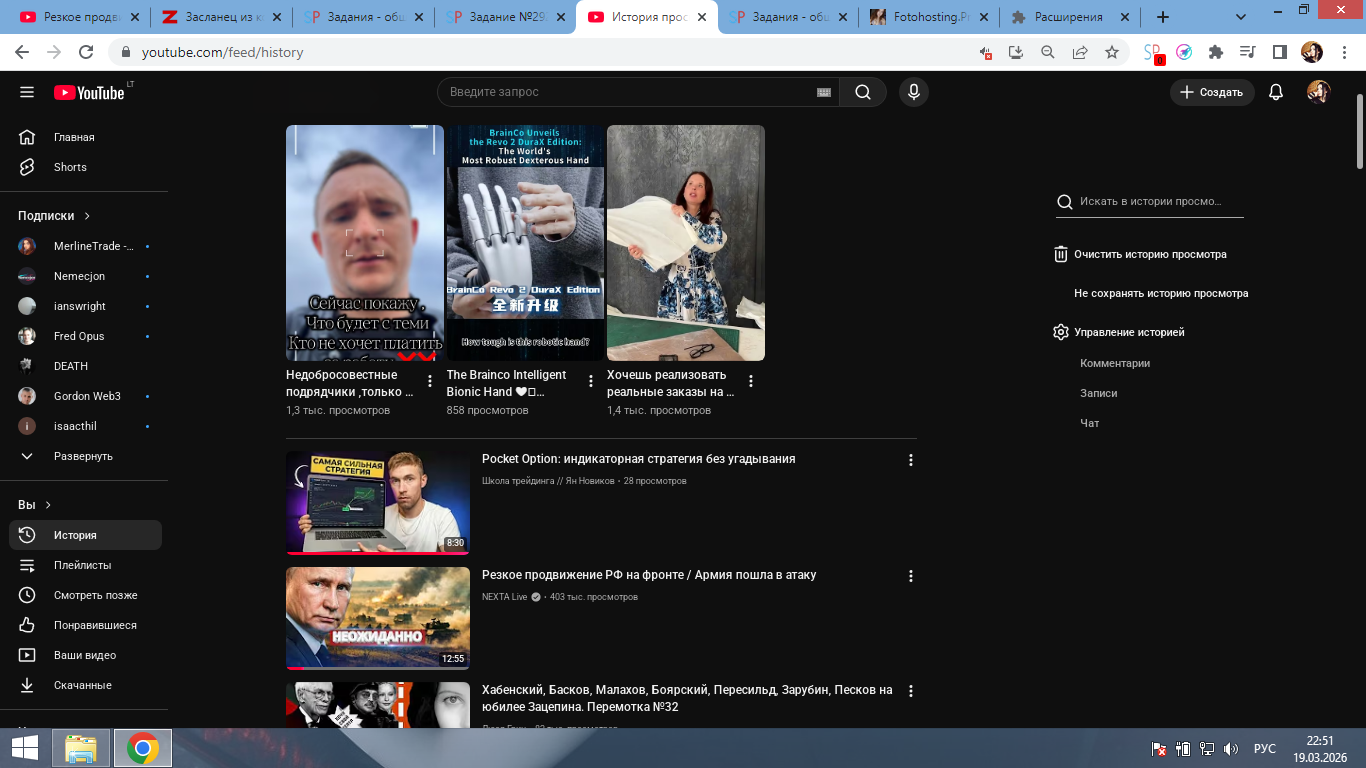Type in 'Искать в истории просмотра' field
The image size is (1366, 768).
click(1158, 201)
